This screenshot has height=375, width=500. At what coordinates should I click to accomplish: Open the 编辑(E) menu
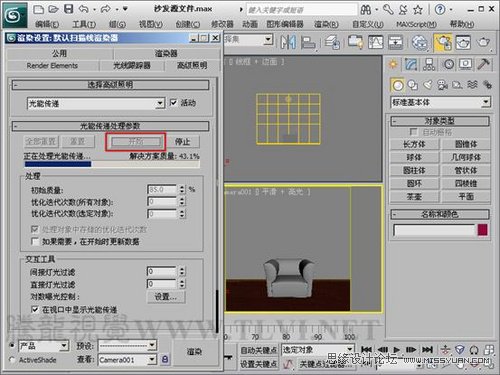[x=47, y=24]
